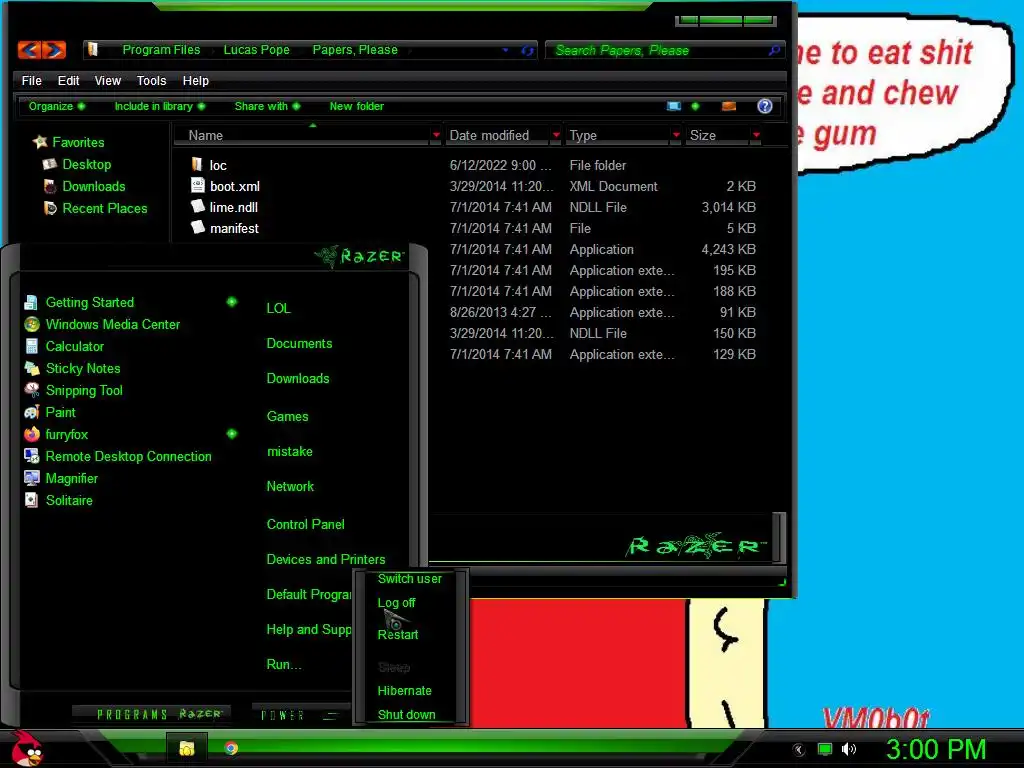Open Sticky Notes
Image resolution: width=1024 pixels, height=768 pixels.
point(83,368)
